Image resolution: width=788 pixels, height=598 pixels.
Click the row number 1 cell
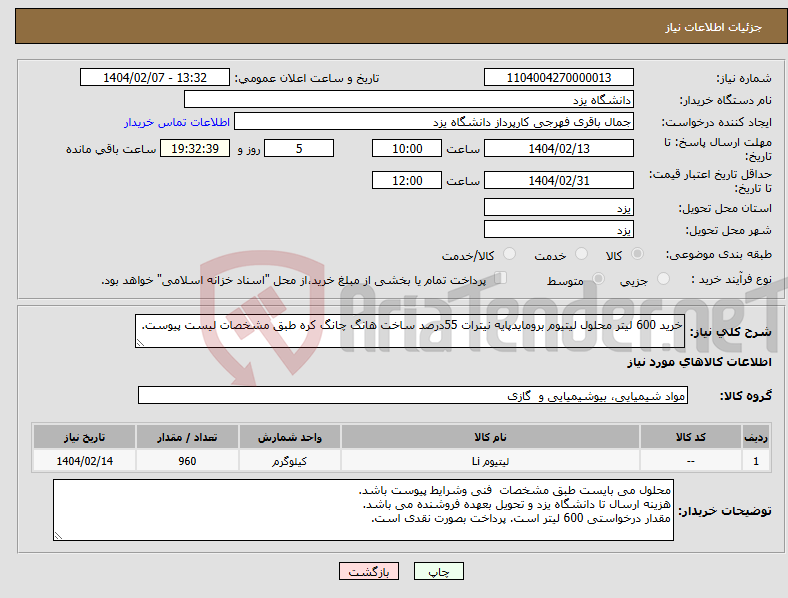pos(755,461)
